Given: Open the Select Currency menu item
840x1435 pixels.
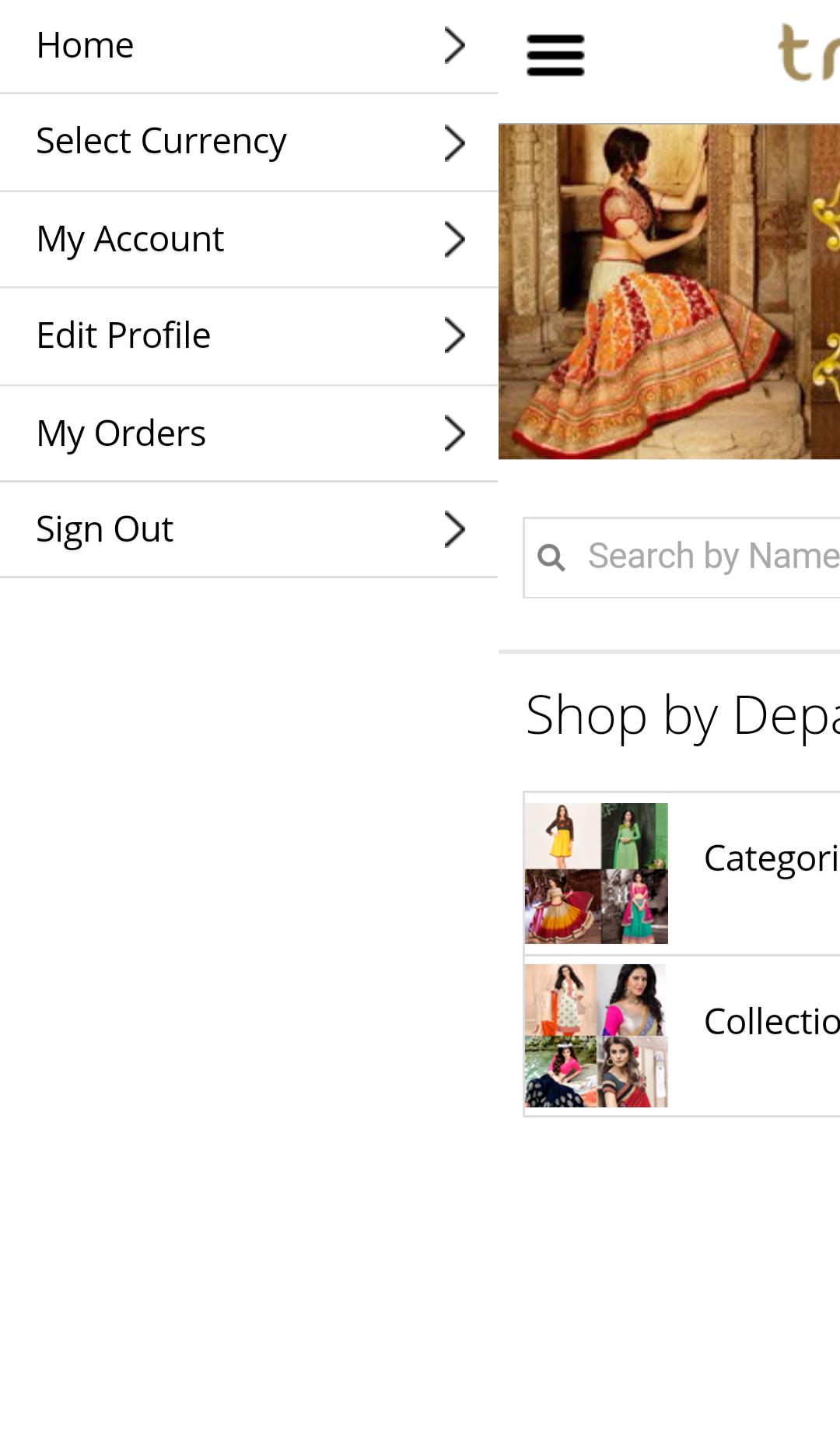Looking at the screenshot, I should tap(161, 142).
